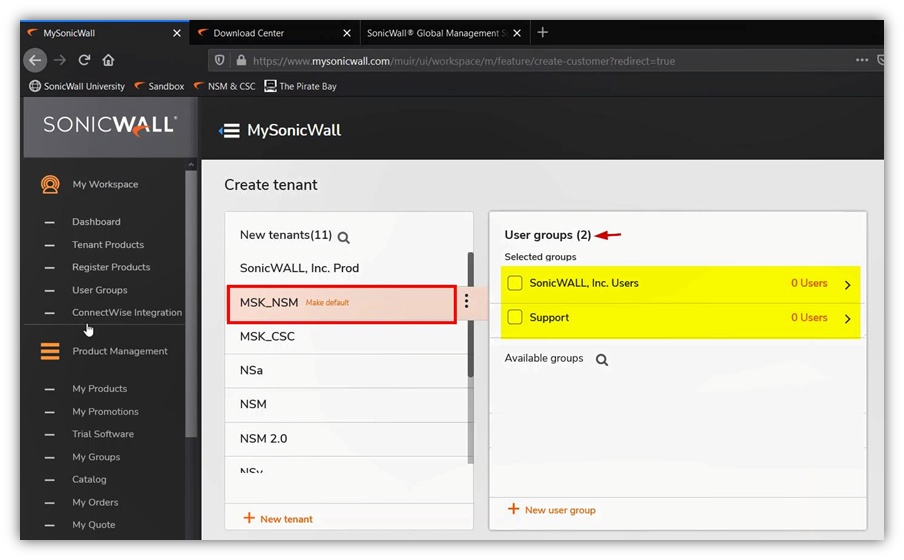
Task: Select the SonicWALL, Inc. Prod tenant
Action: pyautogui.click(x=299, y=268)
